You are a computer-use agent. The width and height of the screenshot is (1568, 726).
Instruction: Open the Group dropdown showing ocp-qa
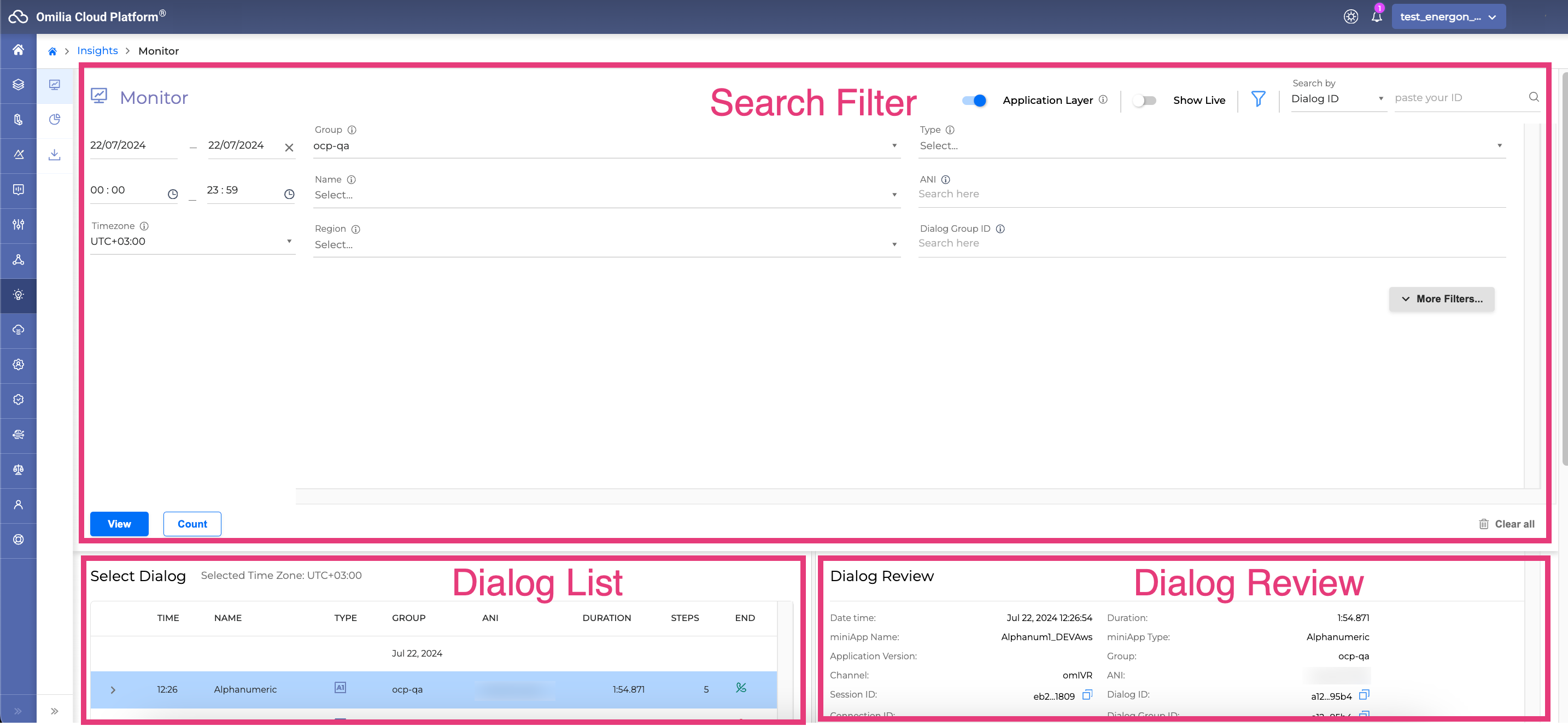tap(606, 146)
